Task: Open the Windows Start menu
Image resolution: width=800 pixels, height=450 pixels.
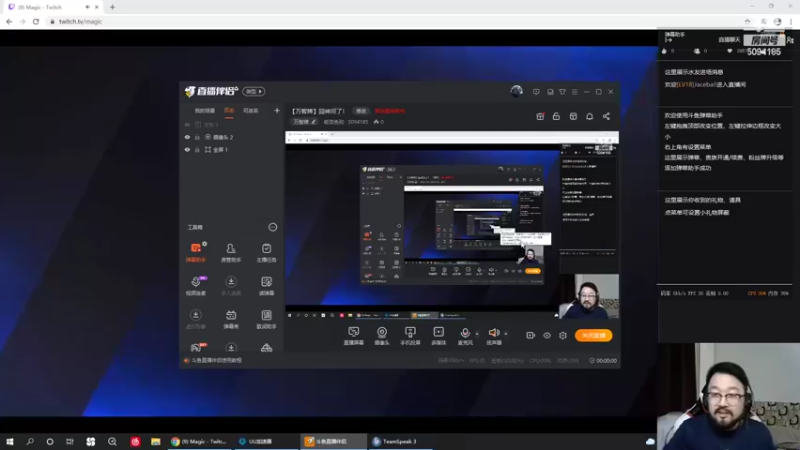Action: 10,441
